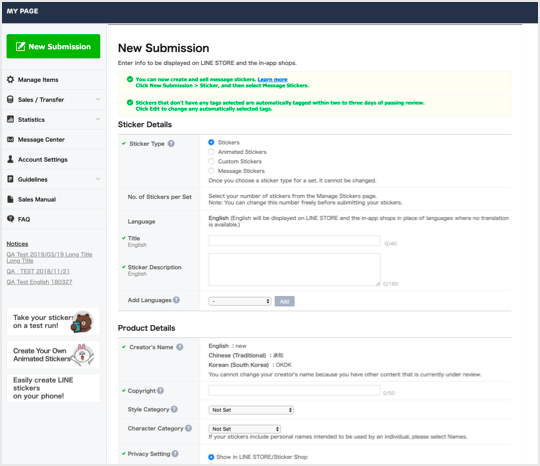540x466 pixels.
Task: Expand the Sales / Transfer menu chevron
Action: pyautogui.click(x=98, y=99)
